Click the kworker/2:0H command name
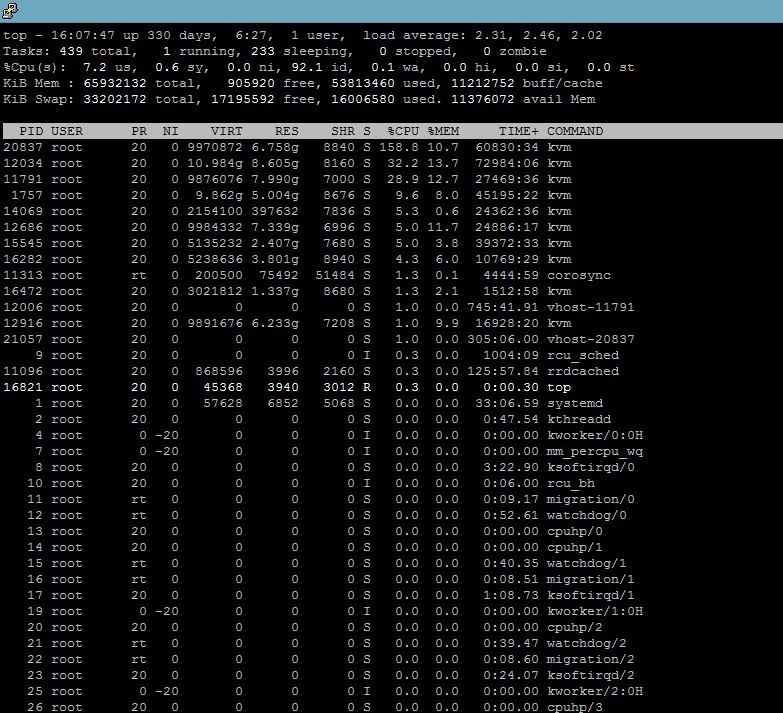Screen dimensions: 783x713 [595, 691]
